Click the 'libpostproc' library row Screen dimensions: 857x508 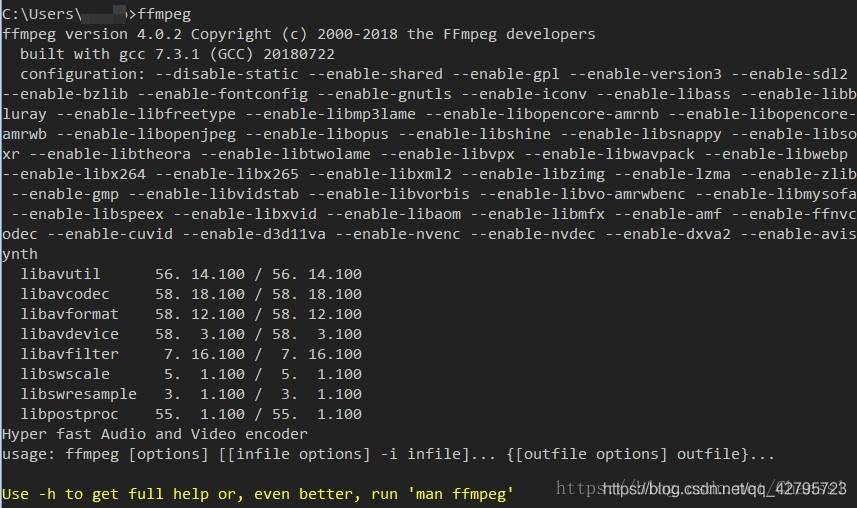[x=191, y=414]
